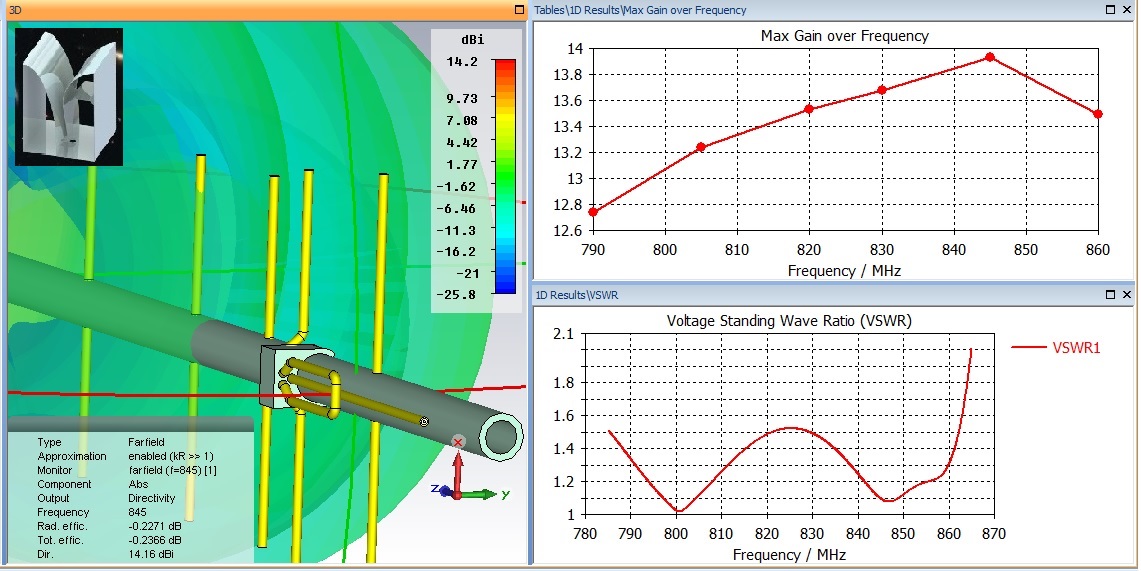Image resolution: width=1141 pixels, height=571 pixels.
Task: Click the '-0.2271 dB' radiation efficiency value
Action: [154, 526]
